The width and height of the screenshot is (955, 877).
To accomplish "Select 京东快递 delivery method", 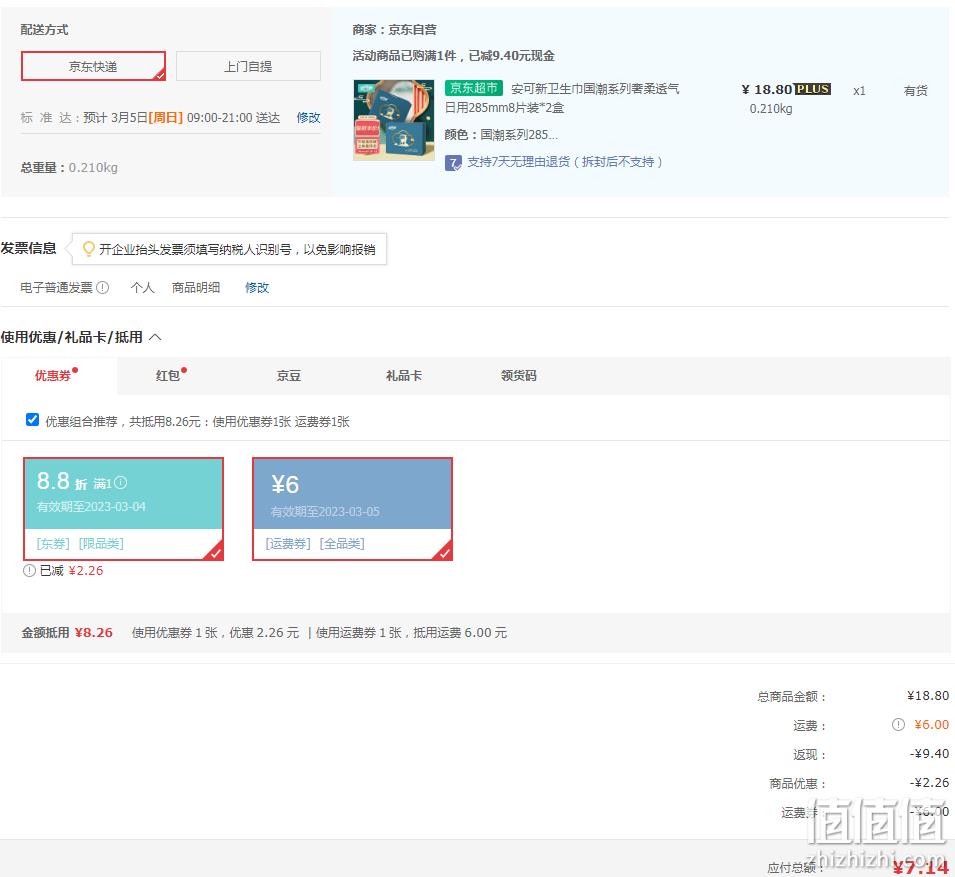I will click(93, 66).
